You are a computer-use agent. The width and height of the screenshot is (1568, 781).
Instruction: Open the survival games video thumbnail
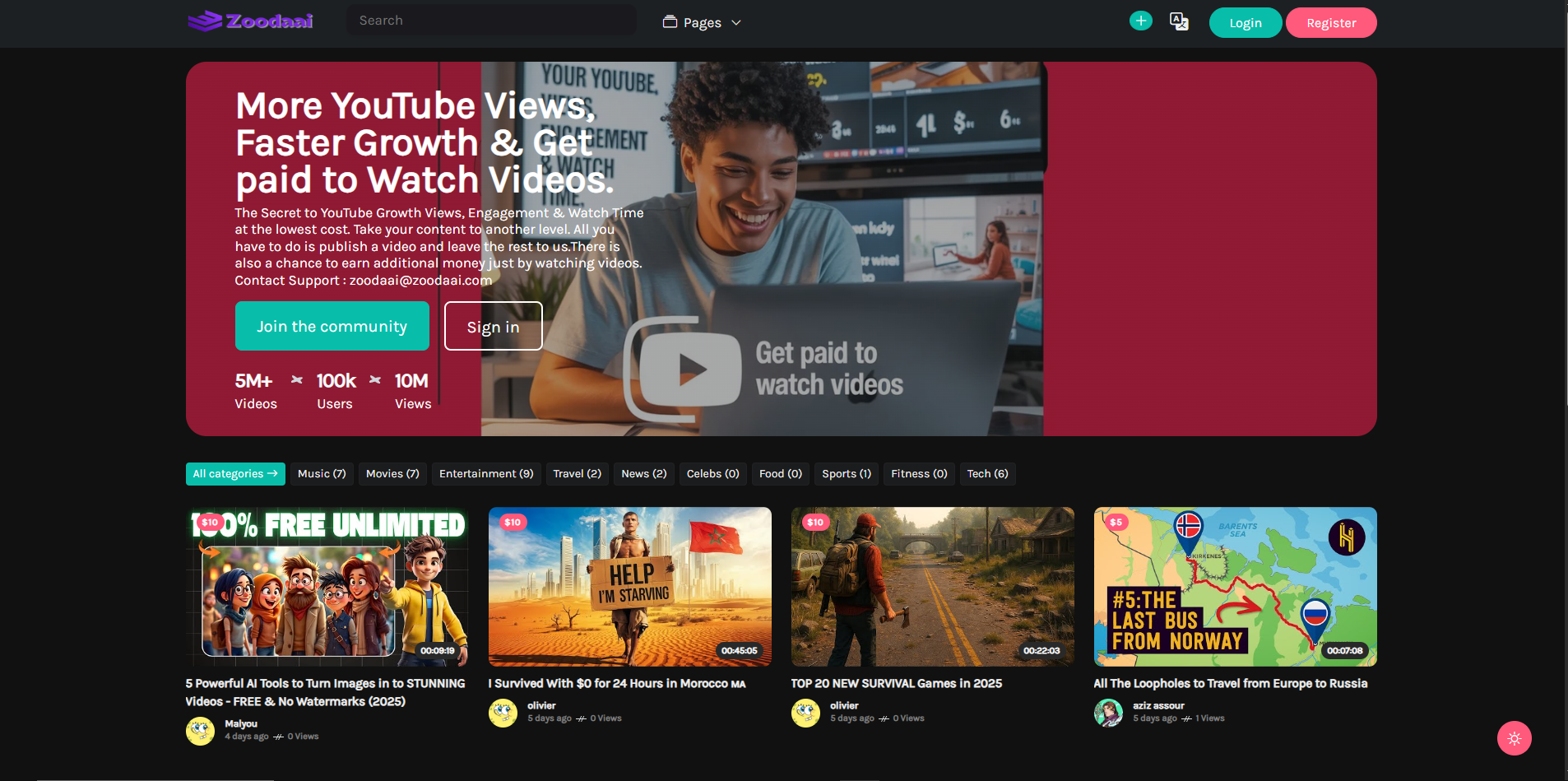click(x=932, y=586)
